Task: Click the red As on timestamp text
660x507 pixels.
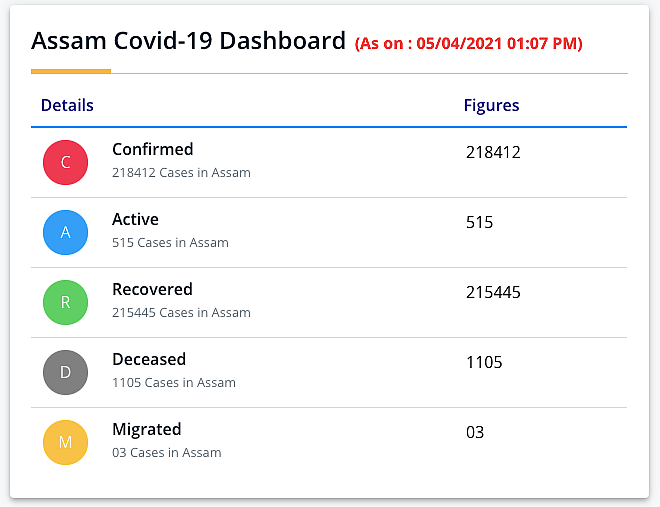Action: pos(468,43)
